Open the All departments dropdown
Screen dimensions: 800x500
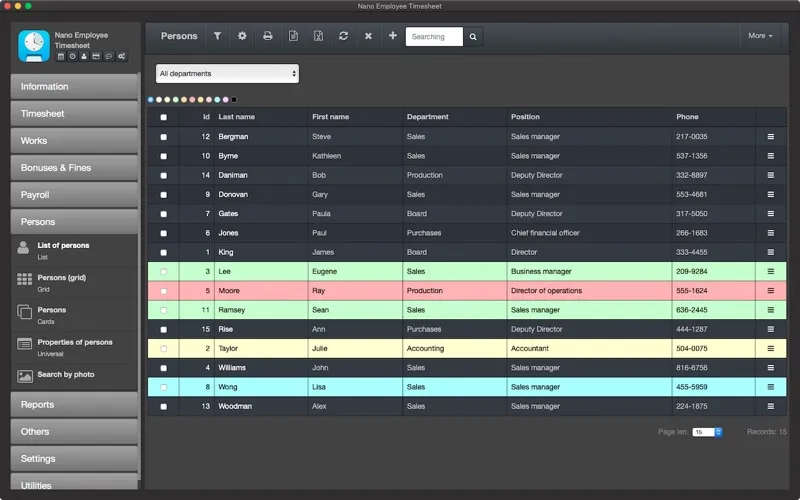pos(227,73)
